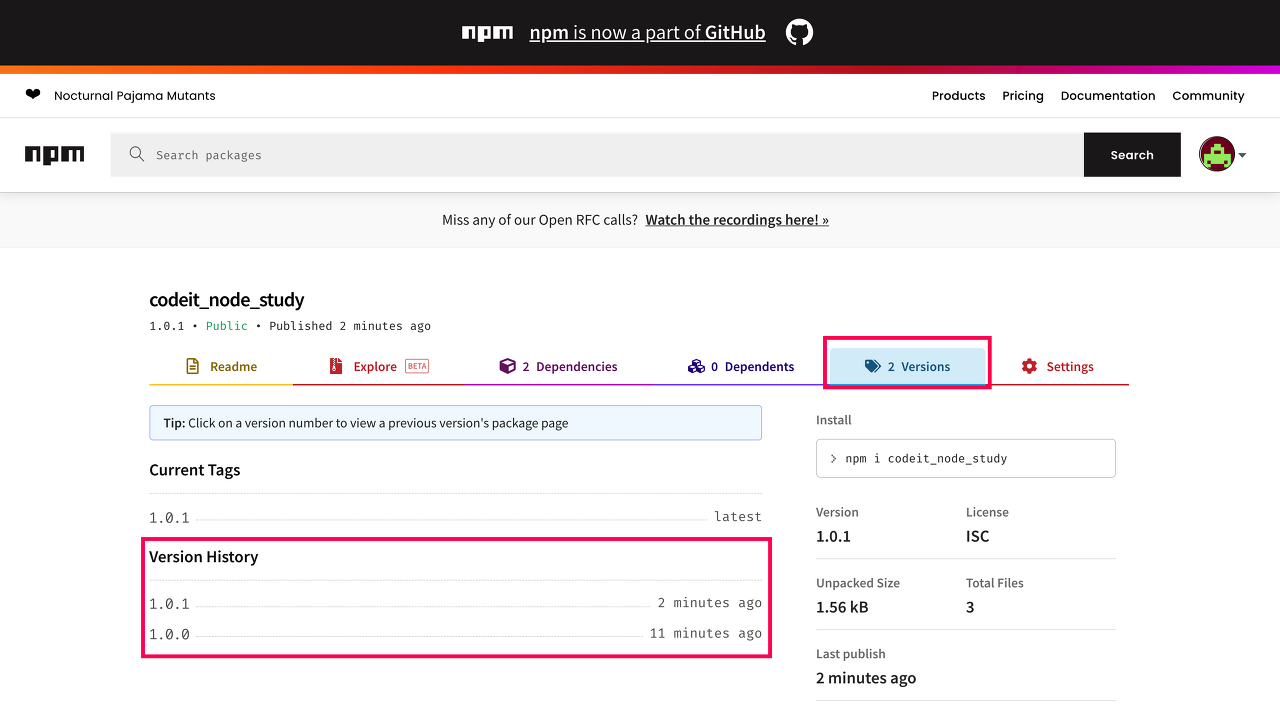
Task: Copy the 'npm i codeit_node_study' install command
Action: coord(966,458)
